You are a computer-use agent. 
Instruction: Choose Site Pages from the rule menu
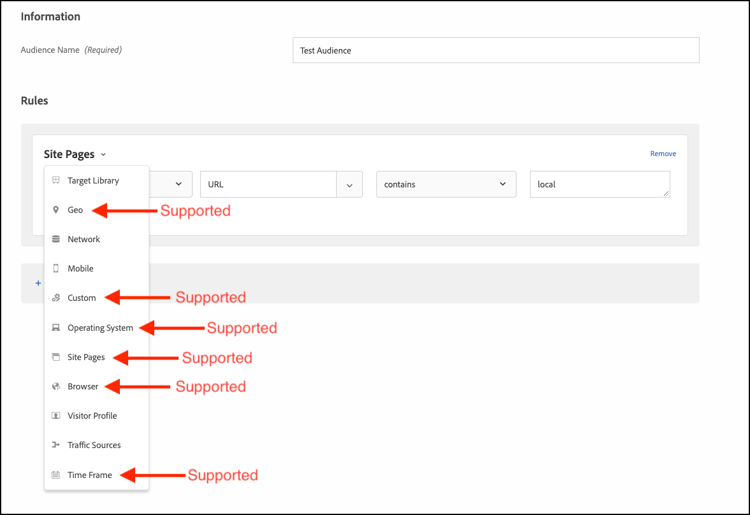point(86,357)
